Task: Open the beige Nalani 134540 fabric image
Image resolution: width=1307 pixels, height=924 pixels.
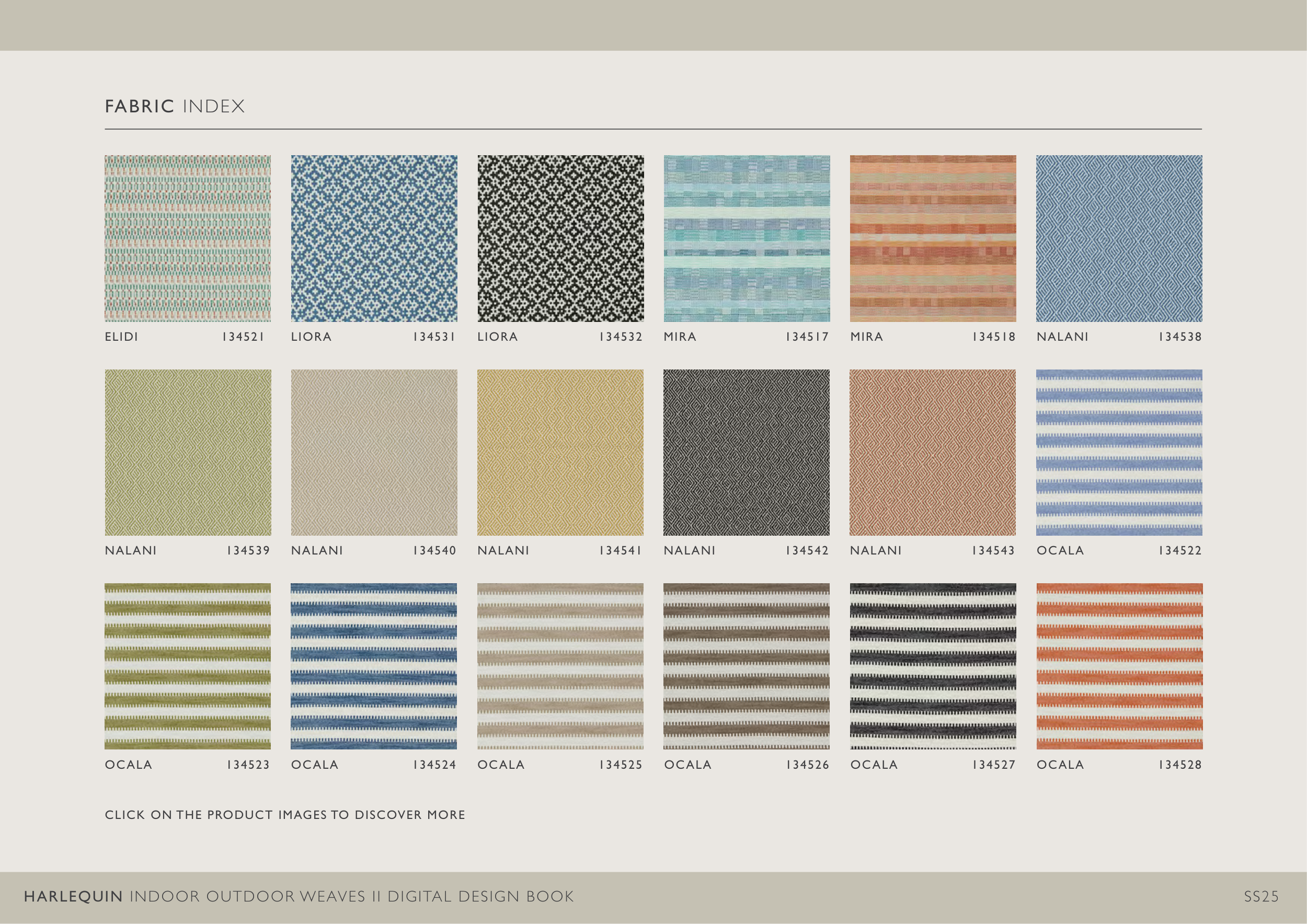Action: [x=374, y=452]
